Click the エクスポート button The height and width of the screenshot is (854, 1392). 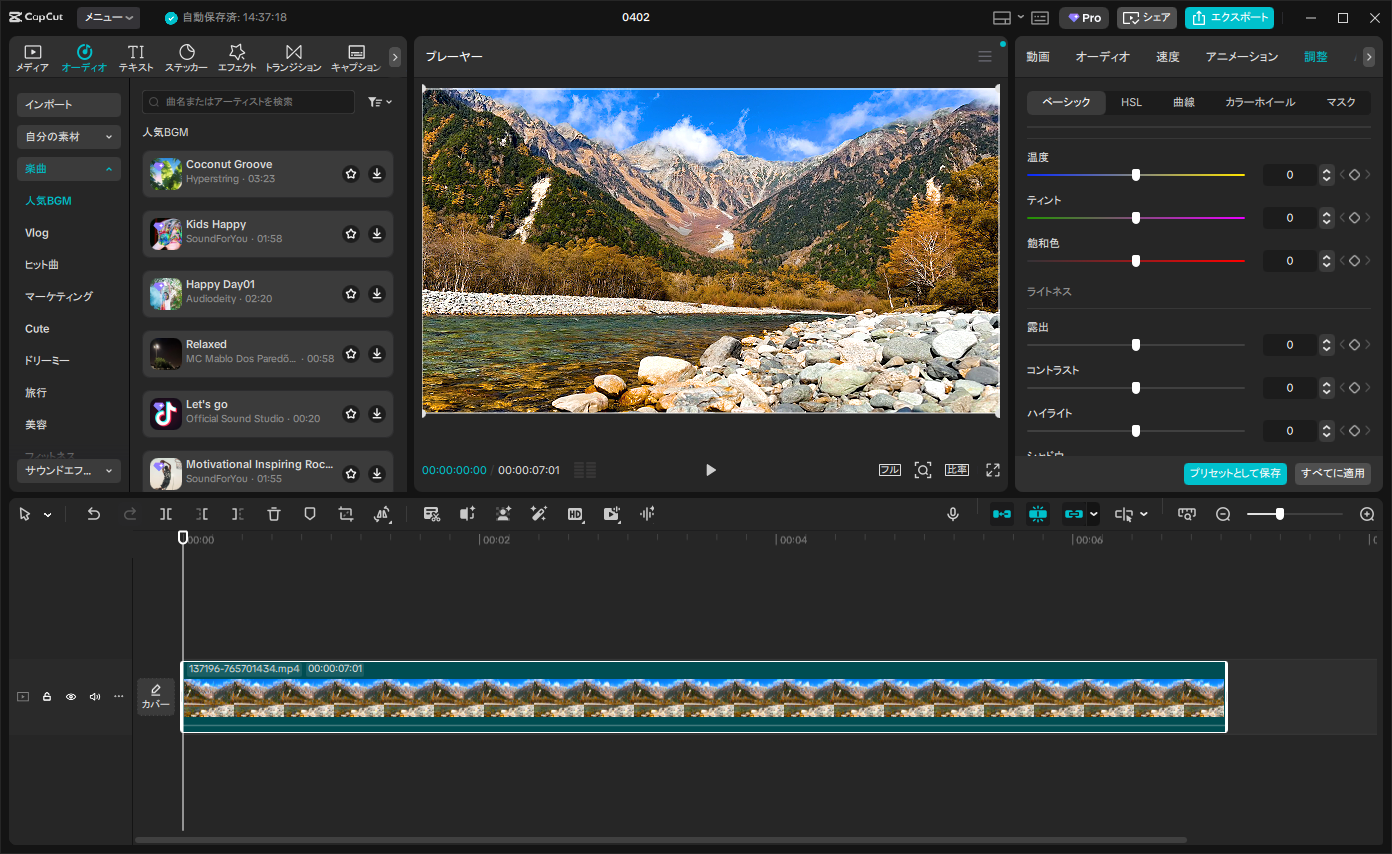[1229, 18]
